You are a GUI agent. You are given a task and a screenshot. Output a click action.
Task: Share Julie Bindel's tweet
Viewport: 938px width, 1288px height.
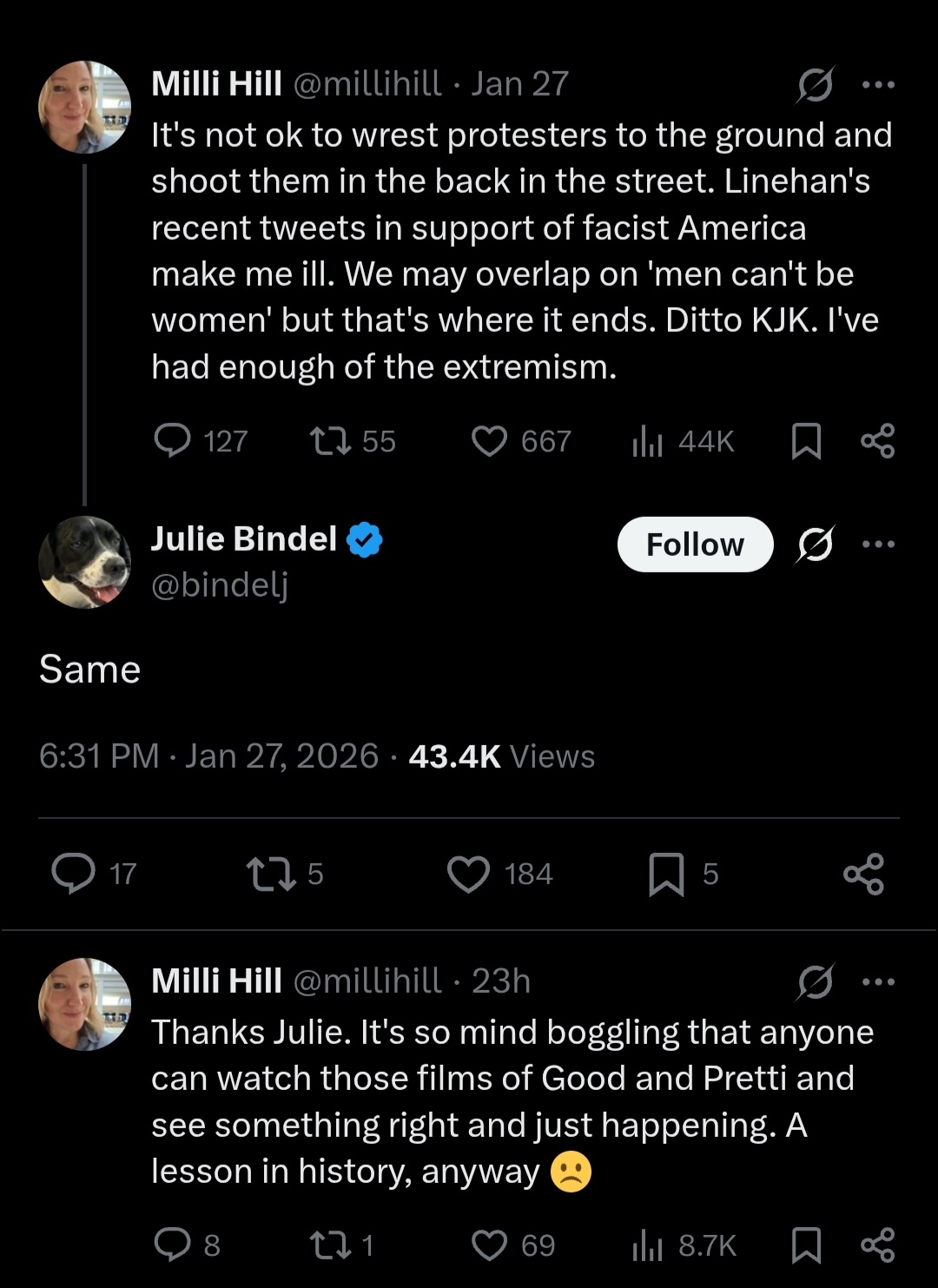[863, 873]
